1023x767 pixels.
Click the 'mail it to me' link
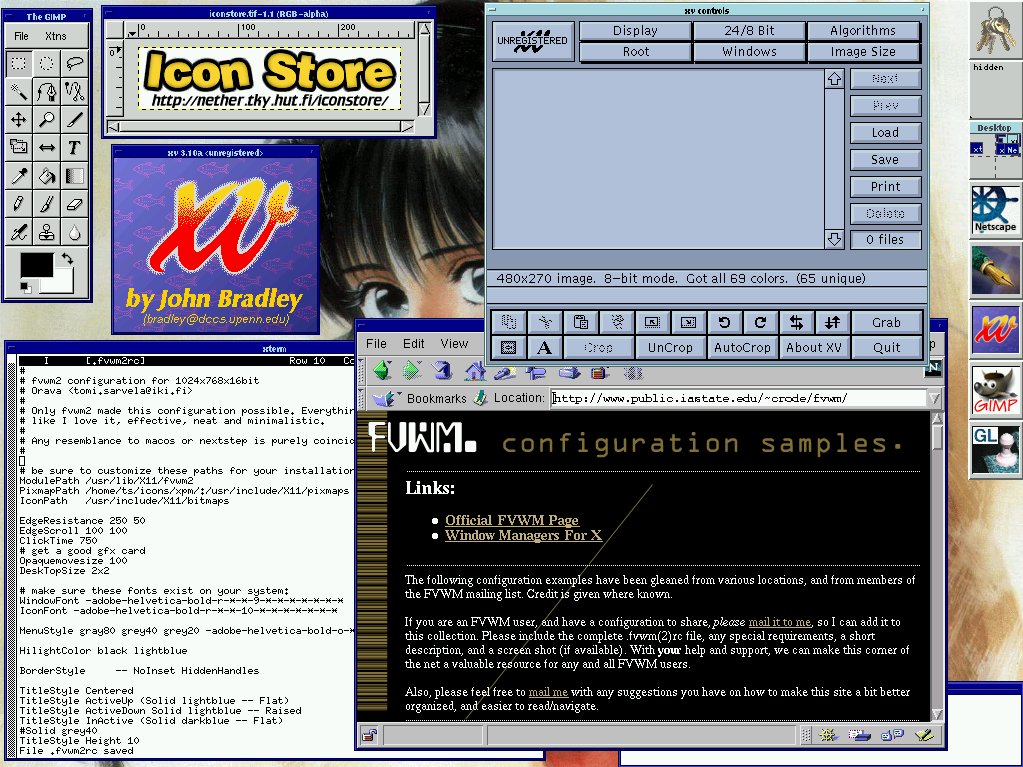click(x=780, y=622)
